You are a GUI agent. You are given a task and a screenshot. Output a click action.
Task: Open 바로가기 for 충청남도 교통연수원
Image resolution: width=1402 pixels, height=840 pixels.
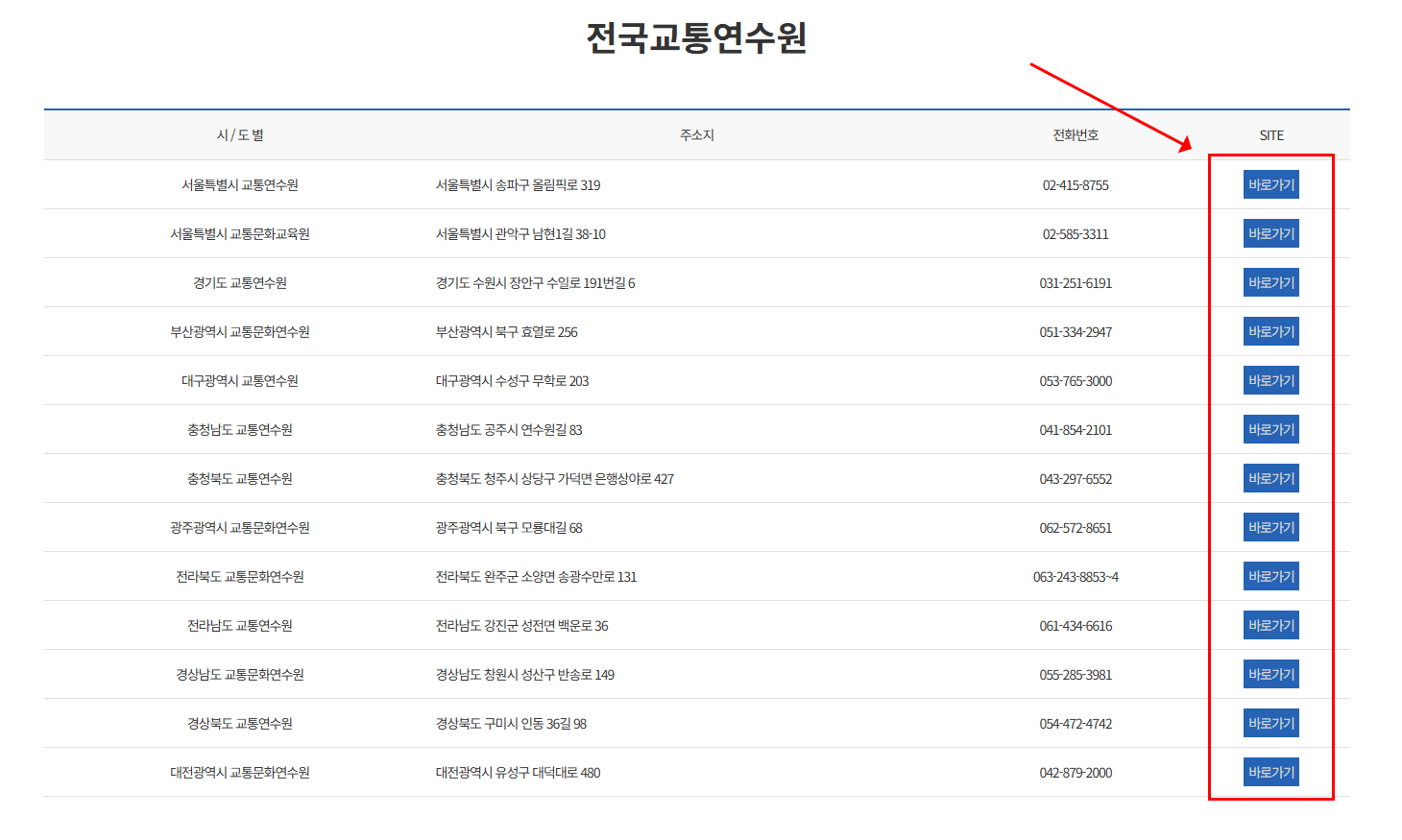(1270, 429)
